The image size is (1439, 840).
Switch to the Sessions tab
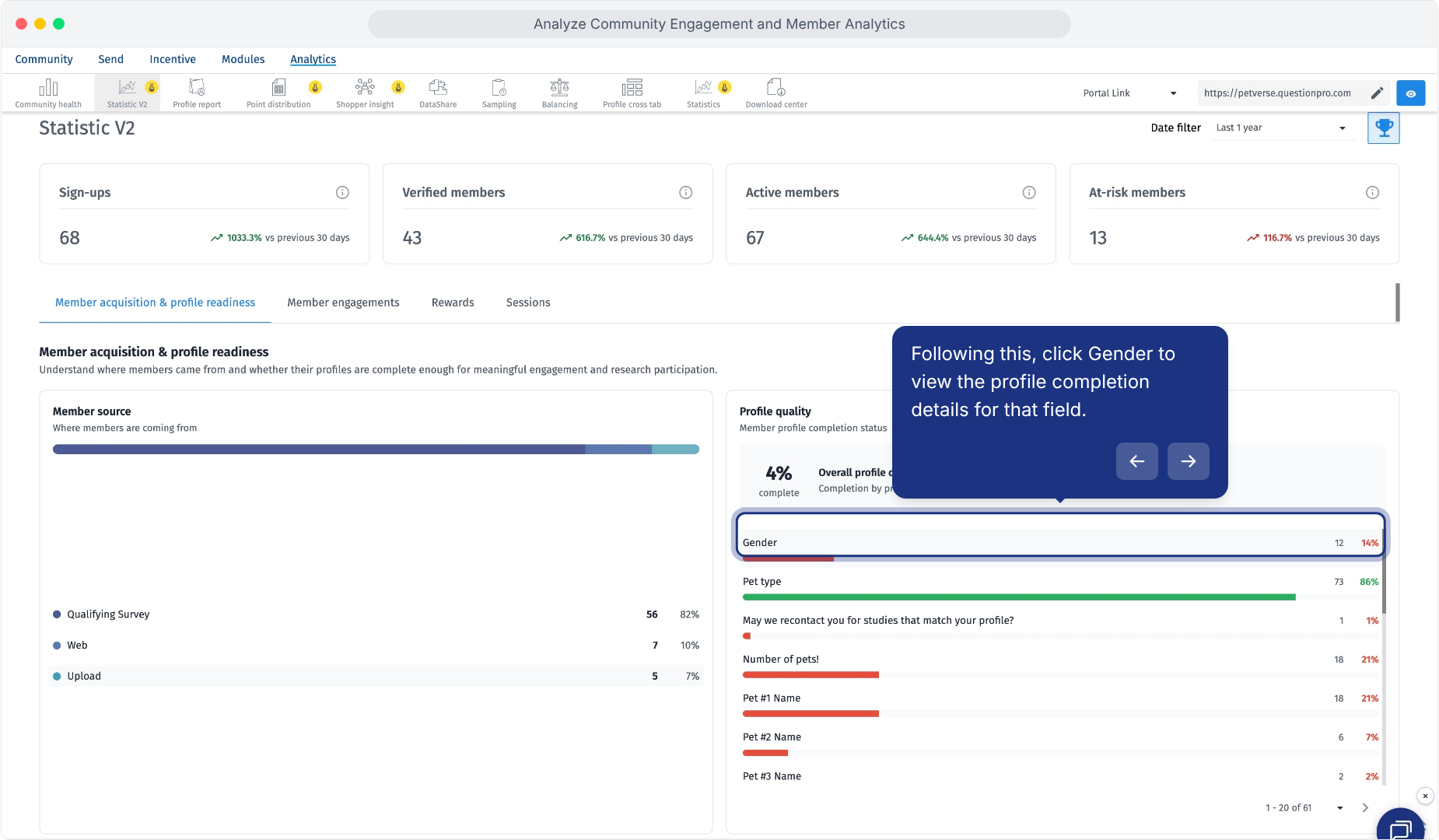pos(528,303)
